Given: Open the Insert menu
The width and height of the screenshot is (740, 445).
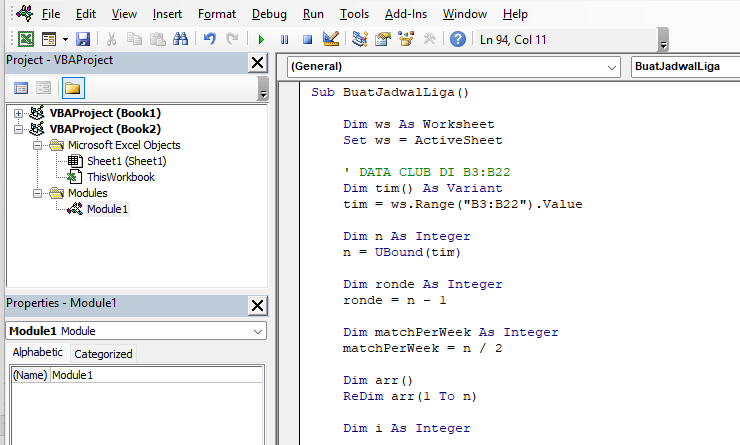Looking at the screenshot, I should pyautogui.click(x=167, y=14).
